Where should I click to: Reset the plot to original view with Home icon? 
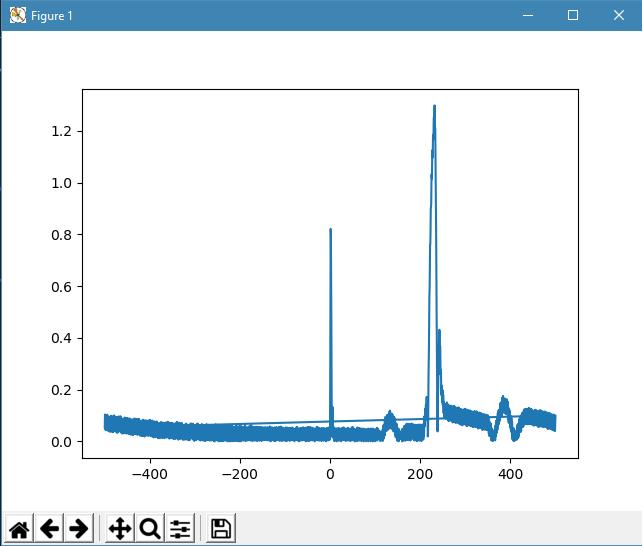19,528
